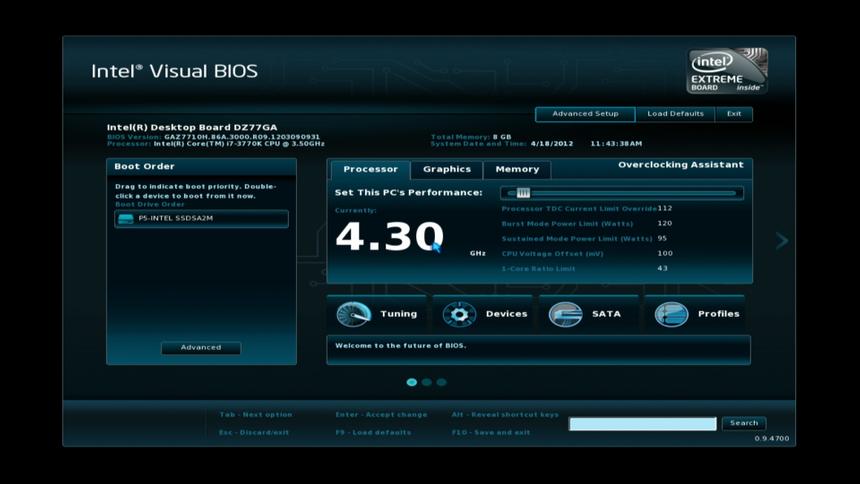
Task: Click Burst Mode Power Limit value 120
Action: click(x=665, y=223)
